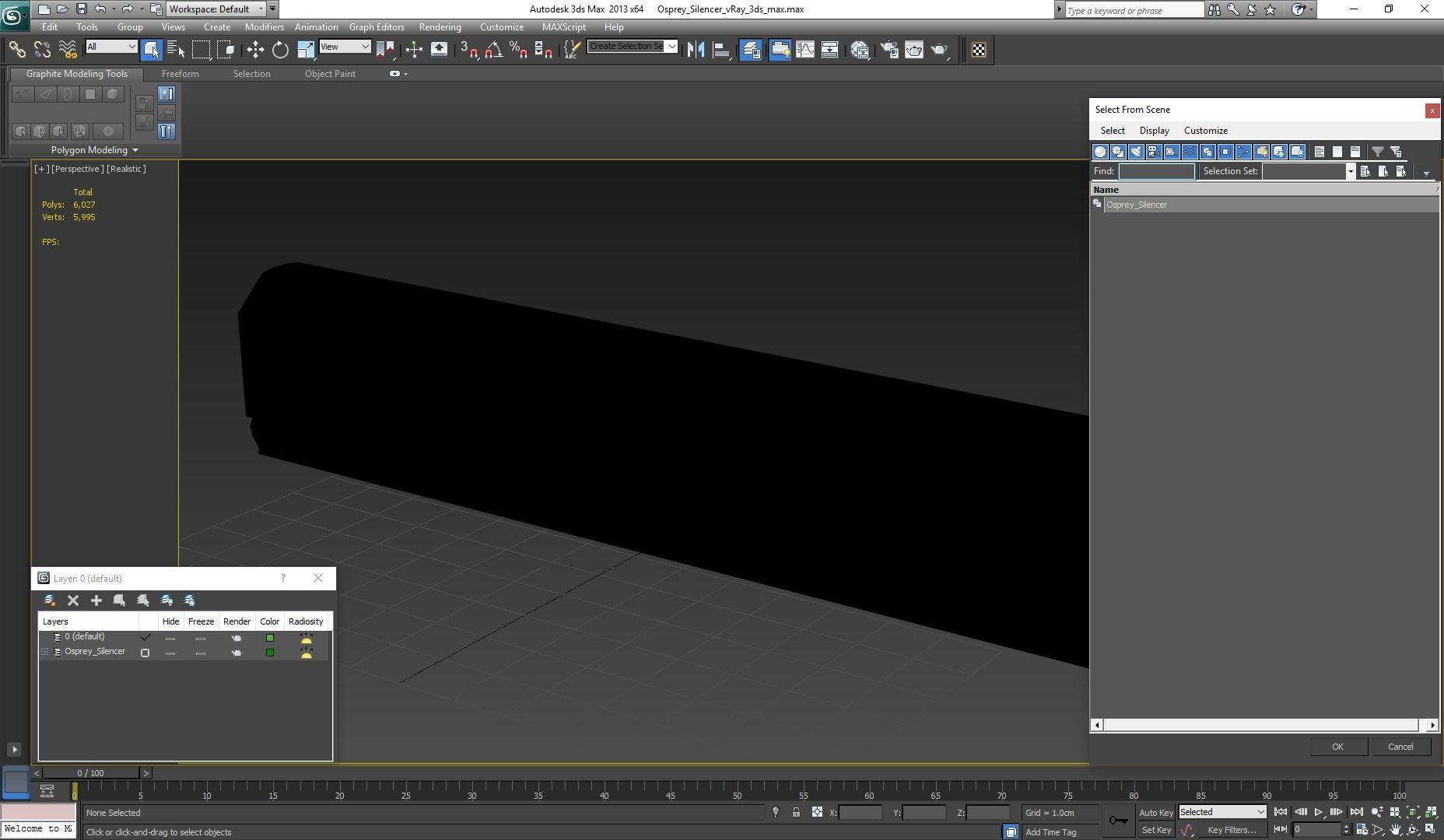Open the View reference coordinate dropdown
The height and width of the screenshot is (840, 1444).
coord(345,47)
